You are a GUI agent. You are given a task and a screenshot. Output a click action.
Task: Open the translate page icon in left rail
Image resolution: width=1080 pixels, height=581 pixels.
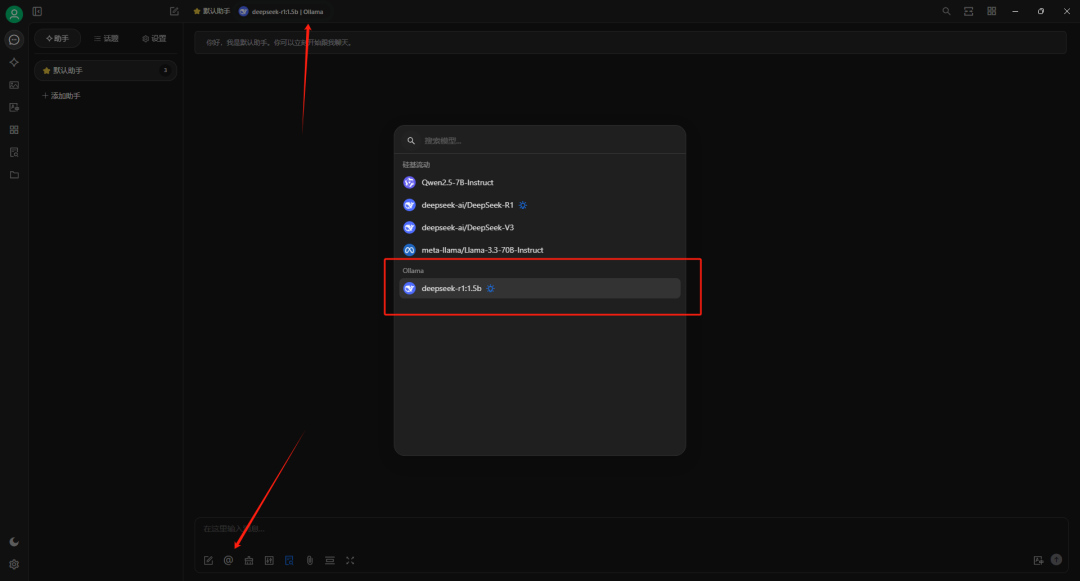(14, 107)
